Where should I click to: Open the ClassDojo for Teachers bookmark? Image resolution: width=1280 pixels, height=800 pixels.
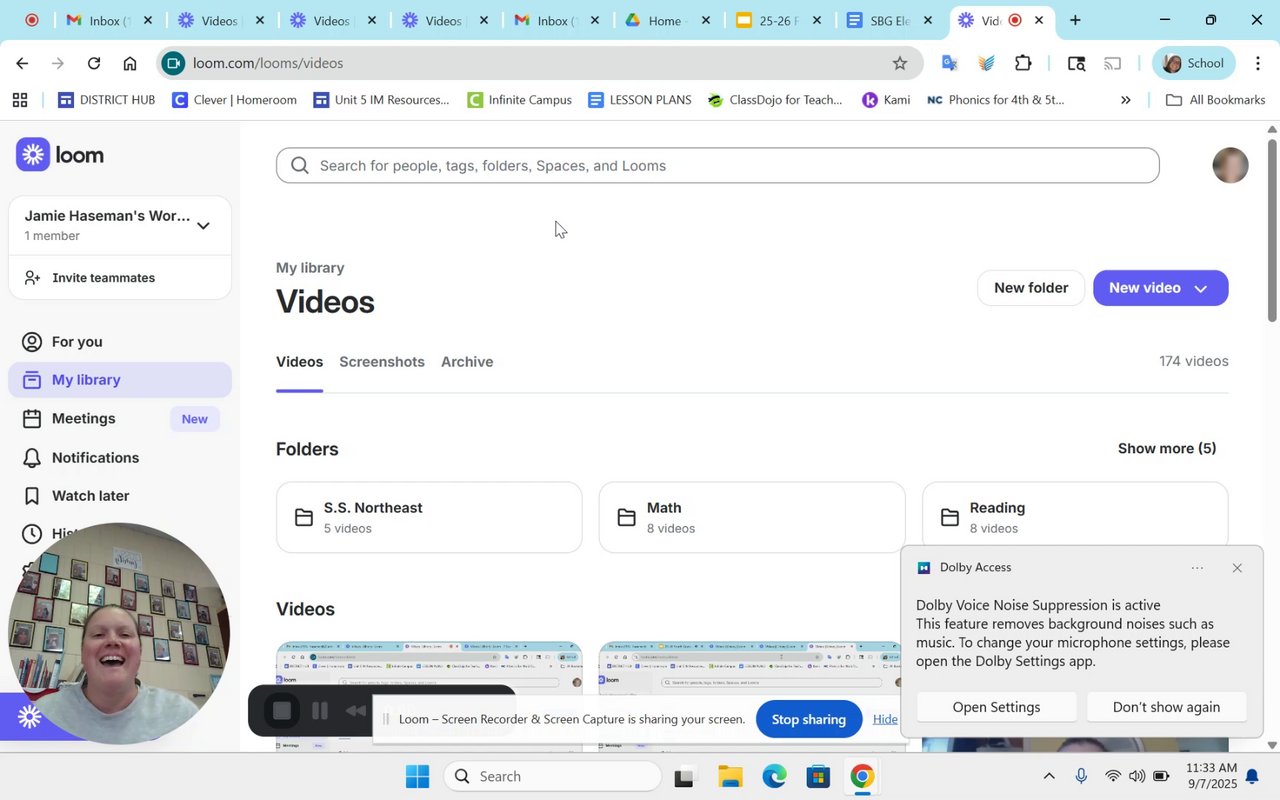tap(775, 100)
